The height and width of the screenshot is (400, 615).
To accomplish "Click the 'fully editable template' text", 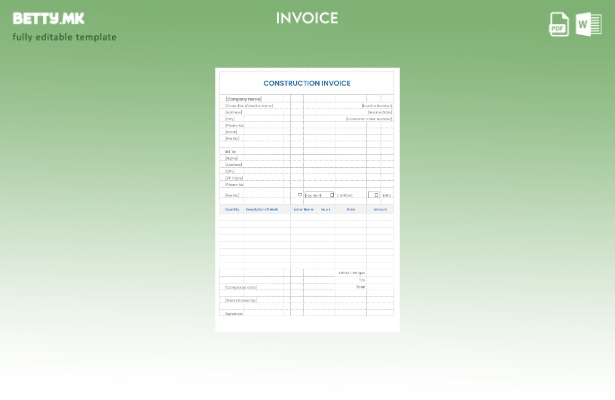I will 65,38.
